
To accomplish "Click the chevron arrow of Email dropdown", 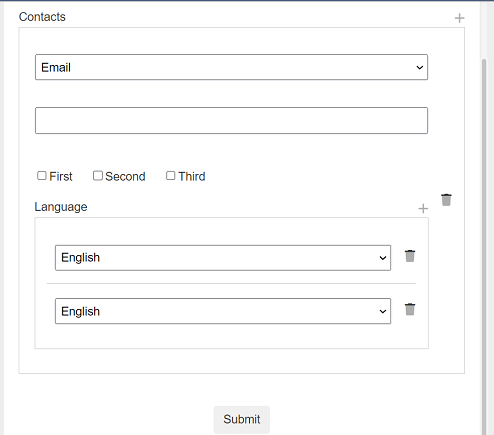I will click(420, 67).
